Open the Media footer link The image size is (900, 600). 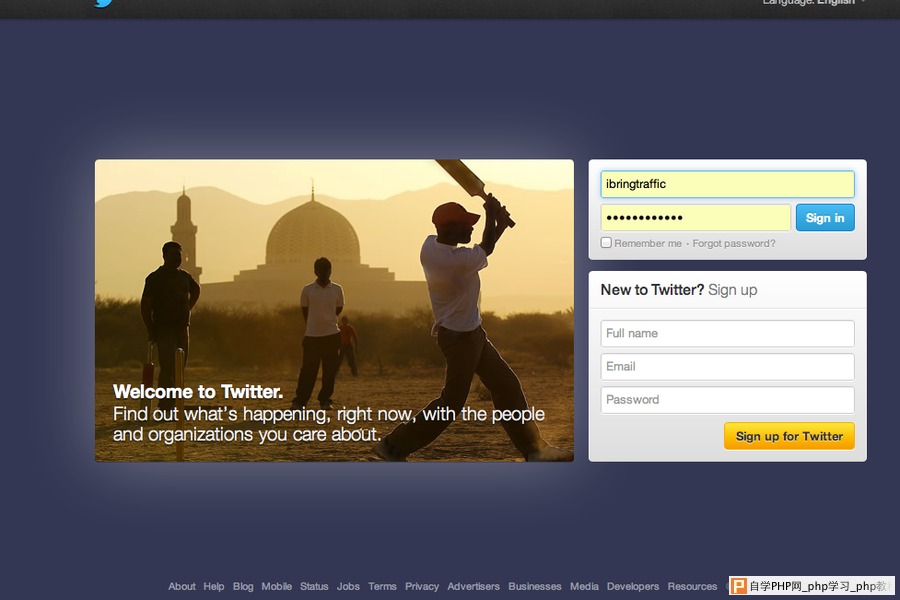click(584, 586)
